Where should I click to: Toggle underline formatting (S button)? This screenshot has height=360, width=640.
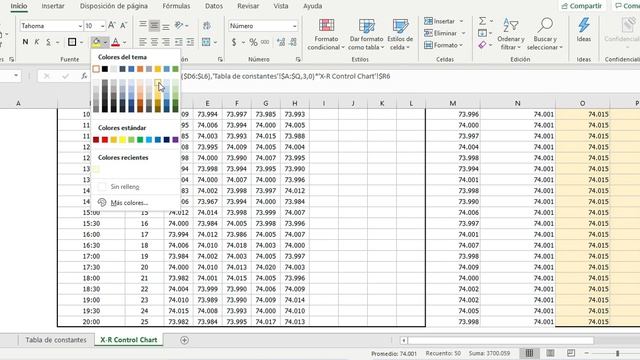(x=48, y=42)
